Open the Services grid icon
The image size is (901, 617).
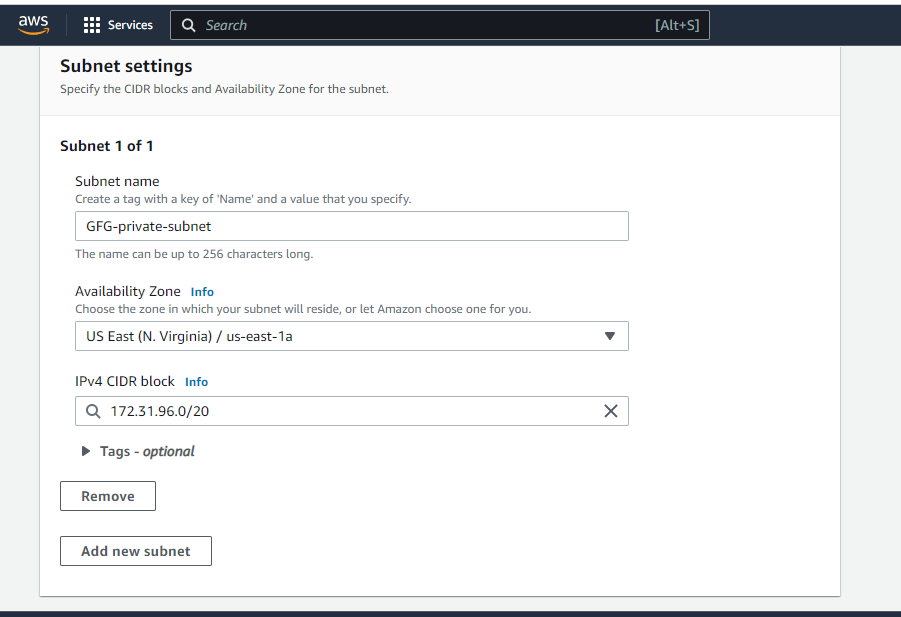[x=92, y=25]
